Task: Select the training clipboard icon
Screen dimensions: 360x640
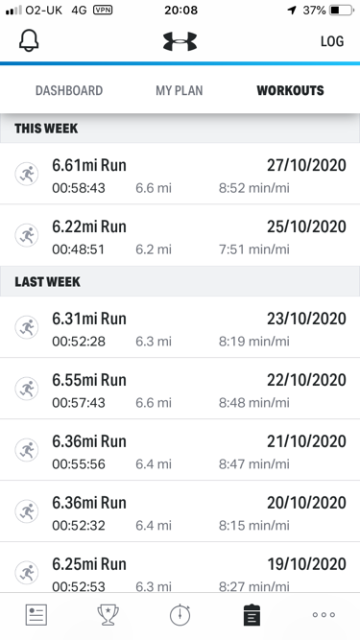Action: 252,615
